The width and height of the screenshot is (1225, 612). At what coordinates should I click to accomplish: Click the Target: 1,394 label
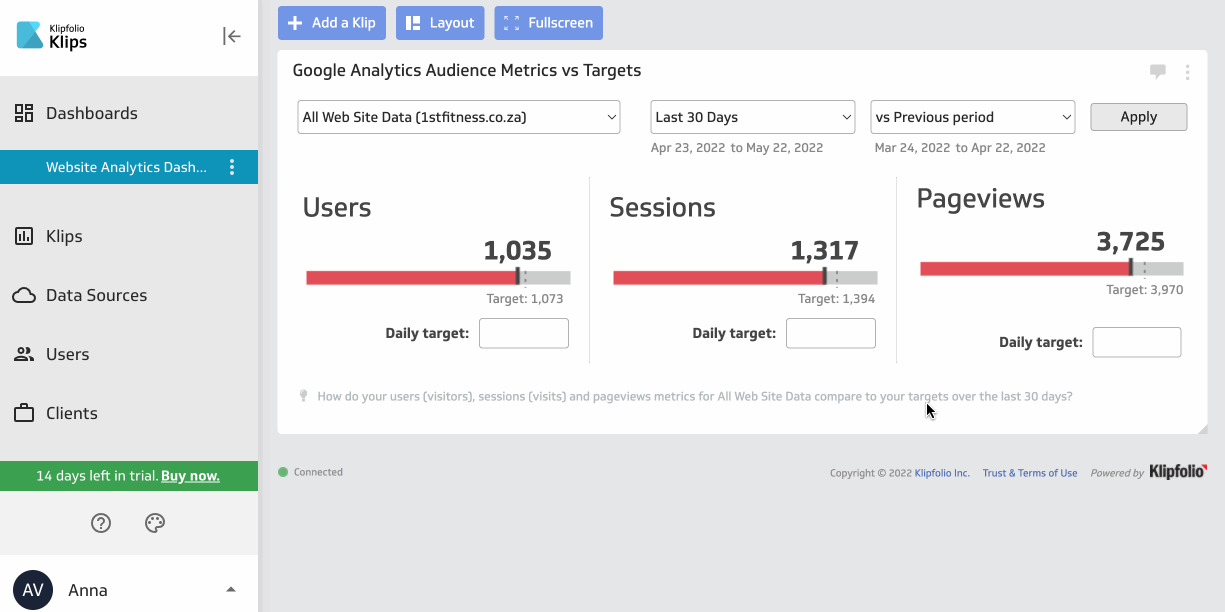coord(836,299)
